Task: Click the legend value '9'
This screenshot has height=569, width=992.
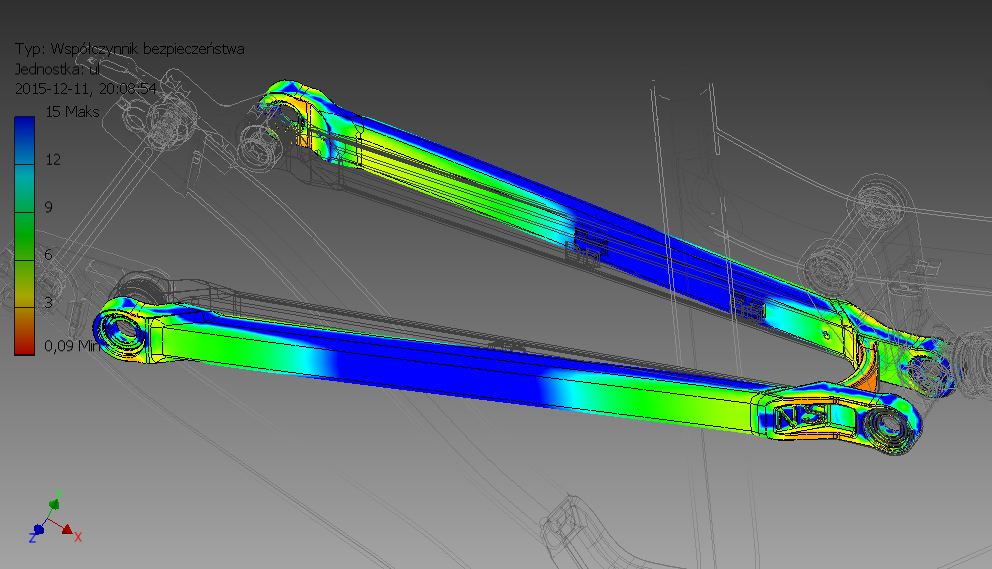Action: (x=49, y=207)
